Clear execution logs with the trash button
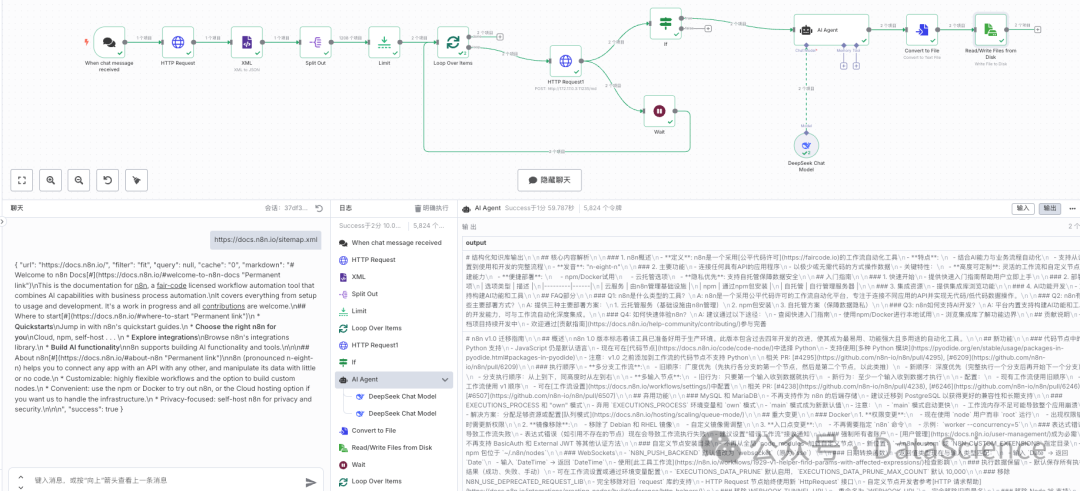This screenshot has height=491, width=1080. [431, 207]
